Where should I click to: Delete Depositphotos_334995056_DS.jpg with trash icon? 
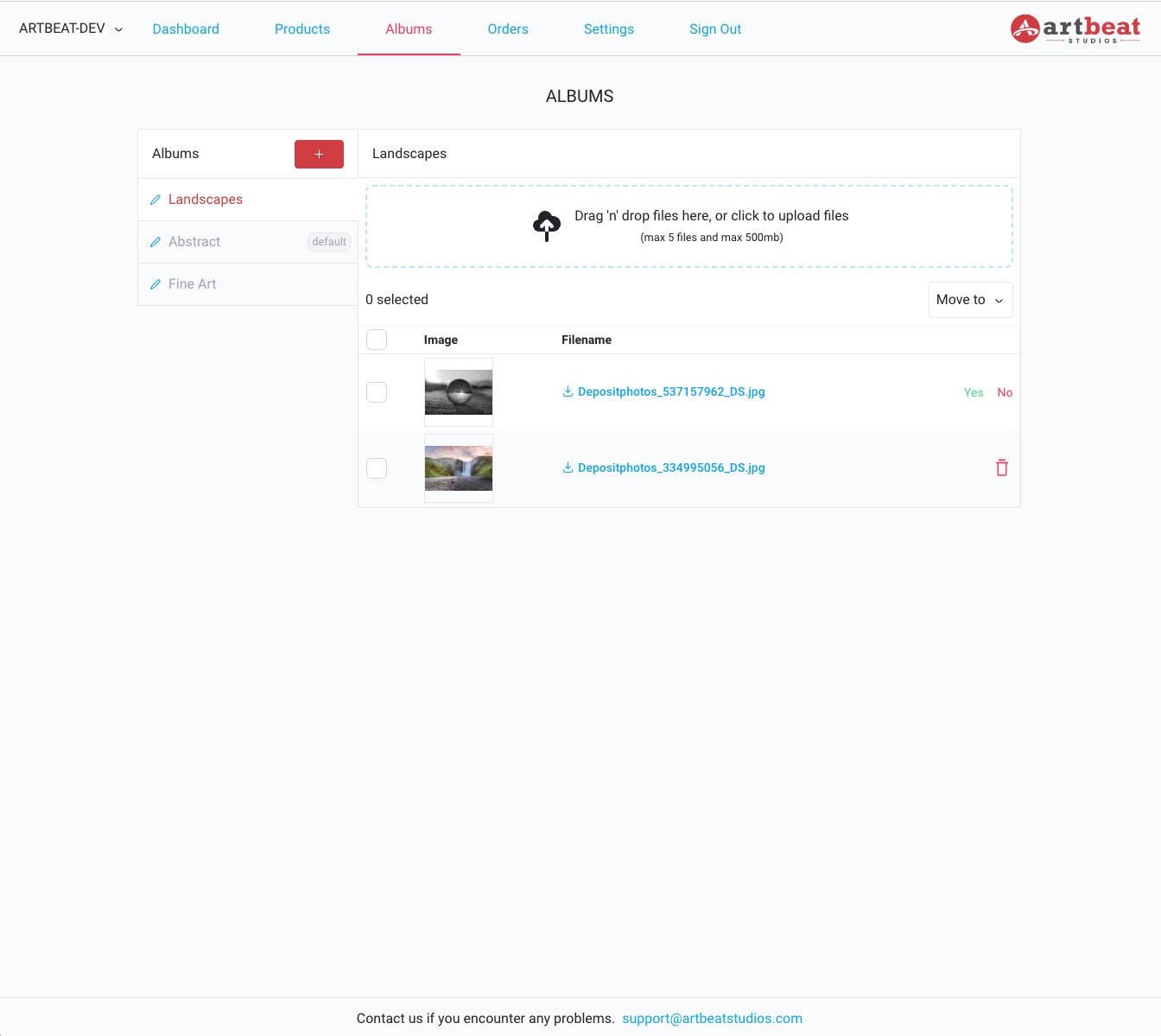(x=1002, y=467)
